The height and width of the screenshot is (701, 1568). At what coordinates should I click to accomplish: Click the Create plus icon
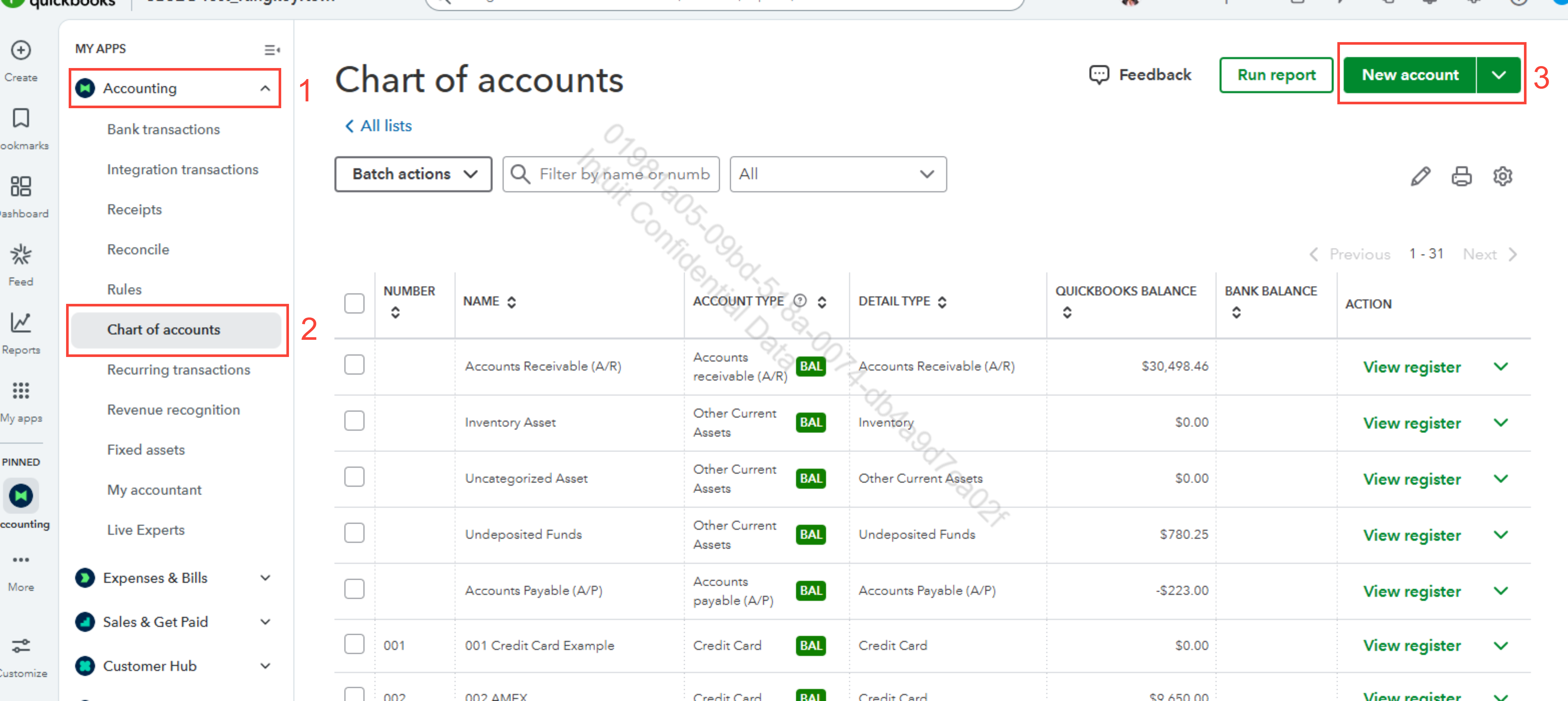(21, 51)
